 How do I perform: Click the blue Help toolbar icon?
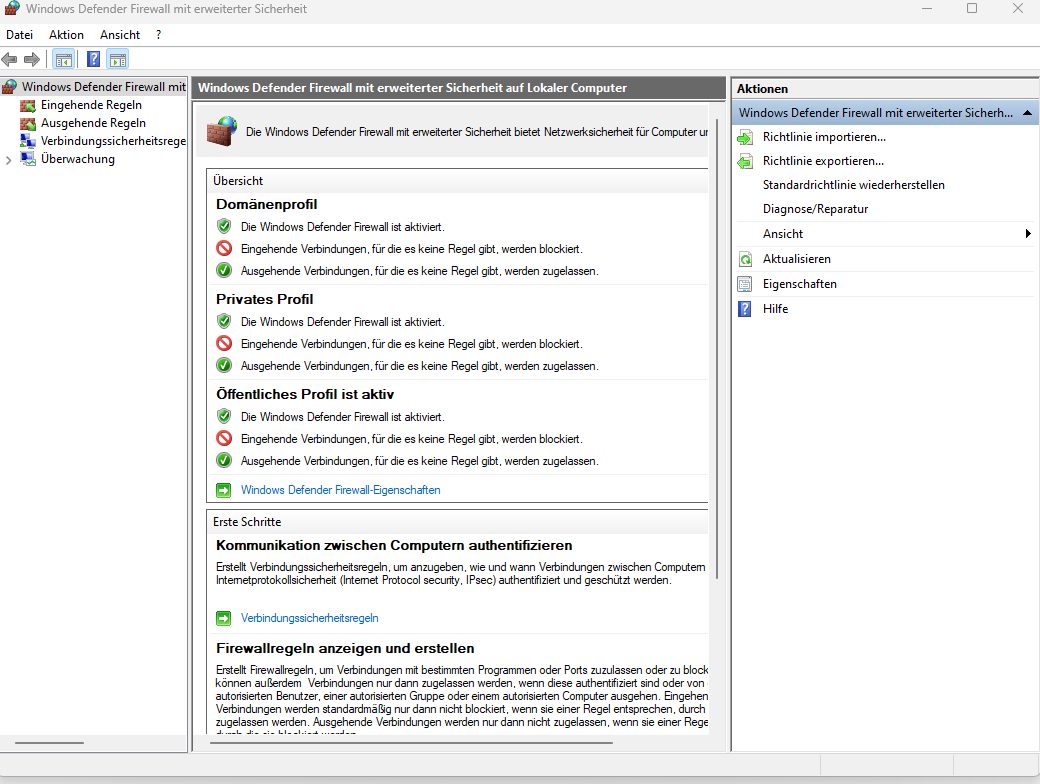click(x=93, y=60)
